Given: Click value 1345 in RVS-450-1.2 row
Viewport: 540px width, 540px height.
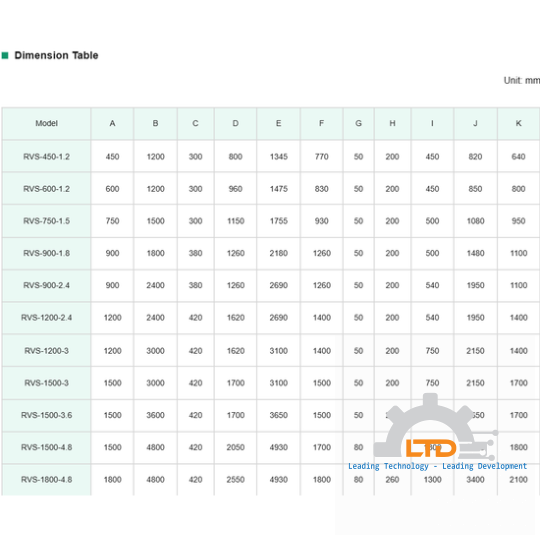Looking at the screenshot, I should click(x=278, y=157).
